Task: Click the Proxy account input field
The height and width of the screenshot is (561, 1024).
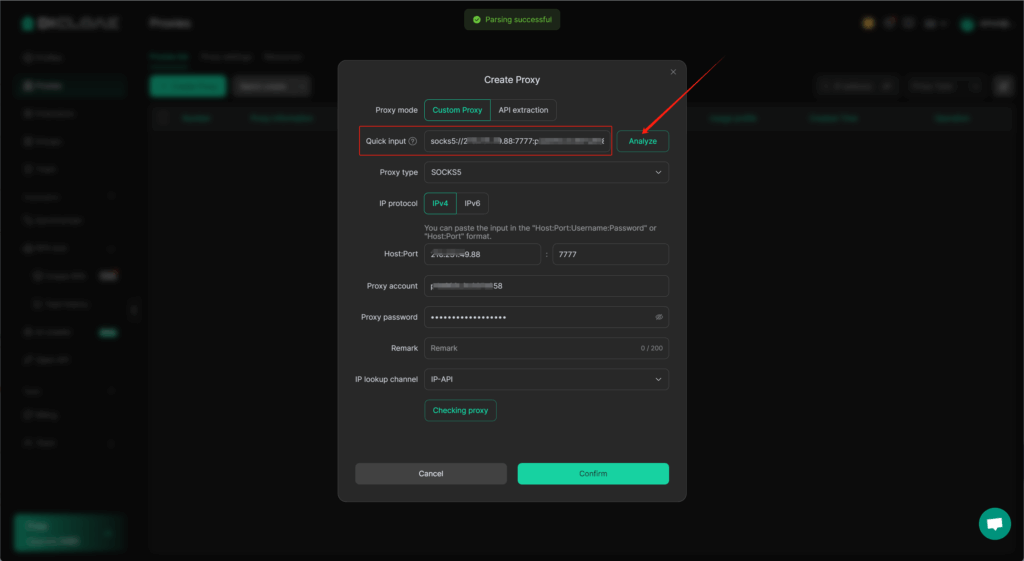Action: tap(546, 286)
